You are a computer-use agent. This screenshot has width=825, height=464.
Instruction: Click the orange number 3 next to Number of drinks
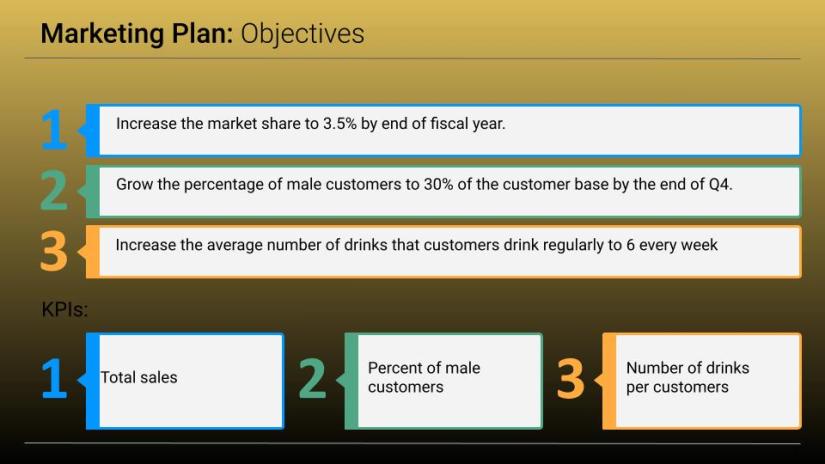(570, 380)
